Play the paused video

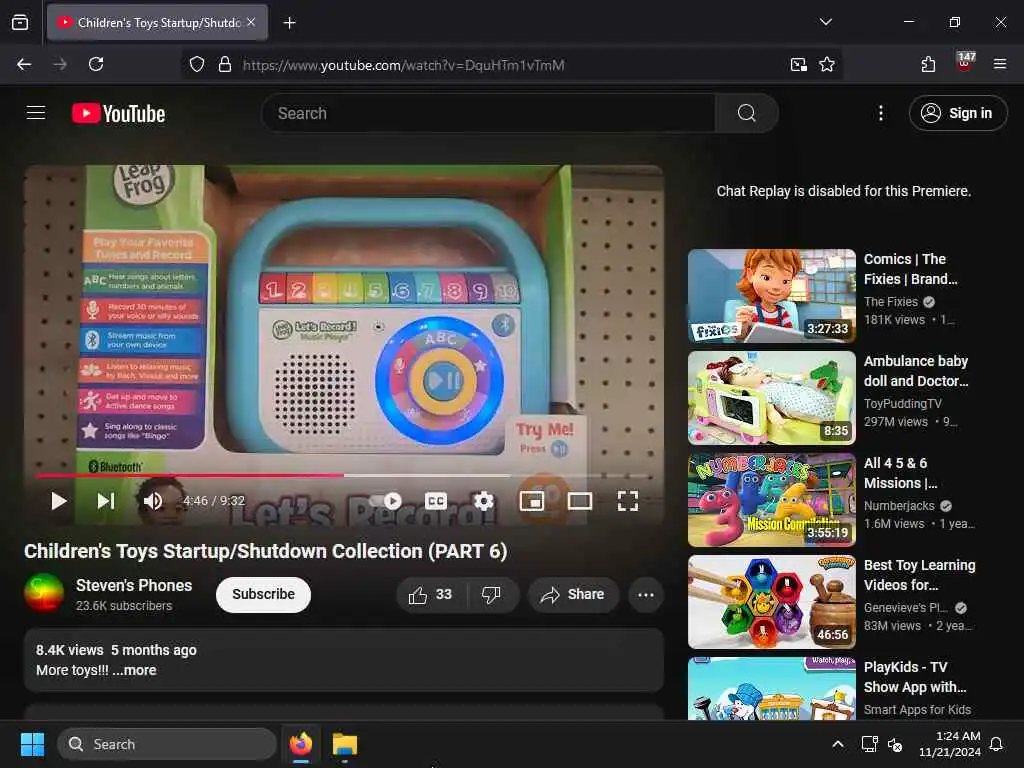click(x=59, y=501)
